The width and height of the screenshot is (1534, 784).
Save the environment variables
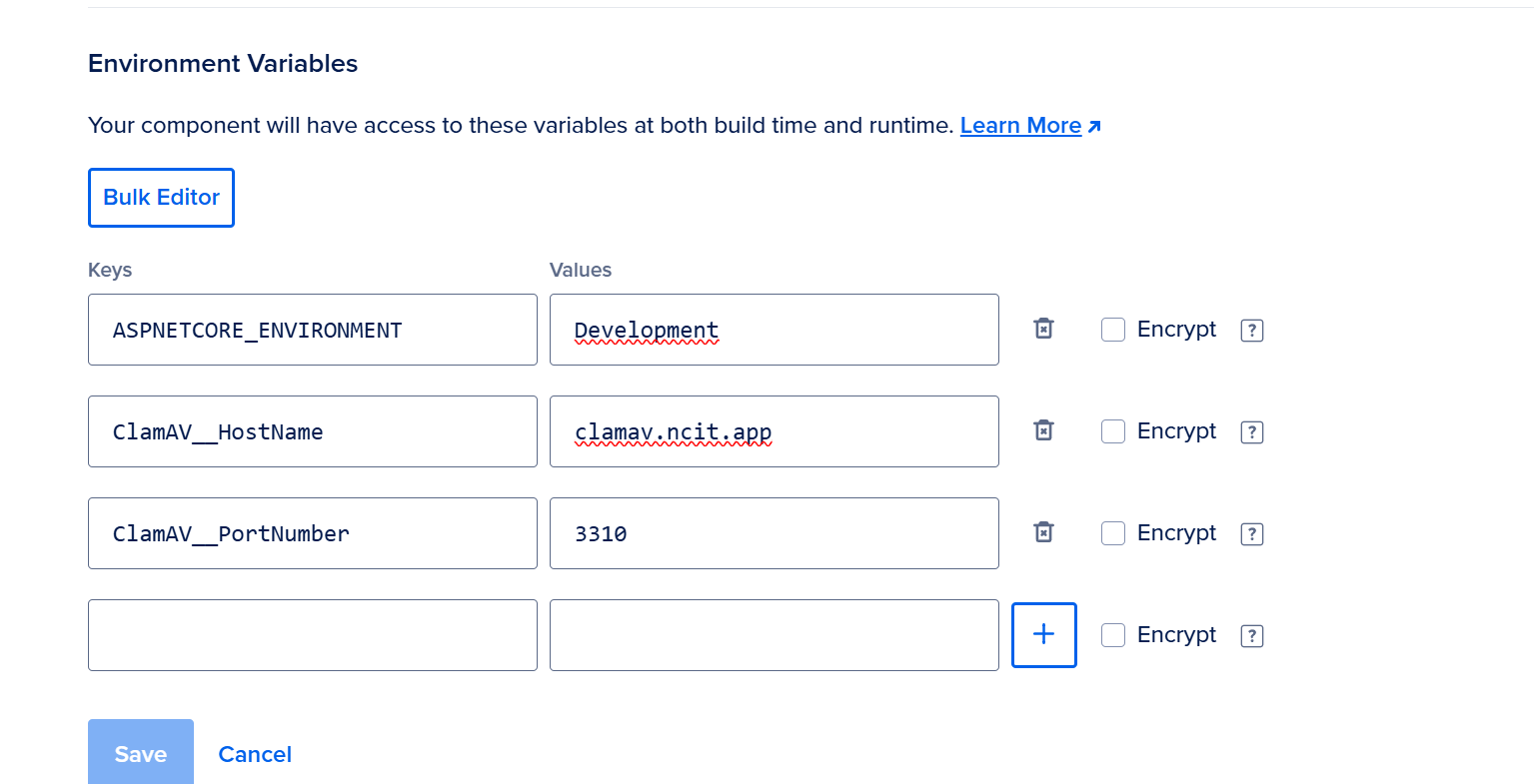coord(141,753)
